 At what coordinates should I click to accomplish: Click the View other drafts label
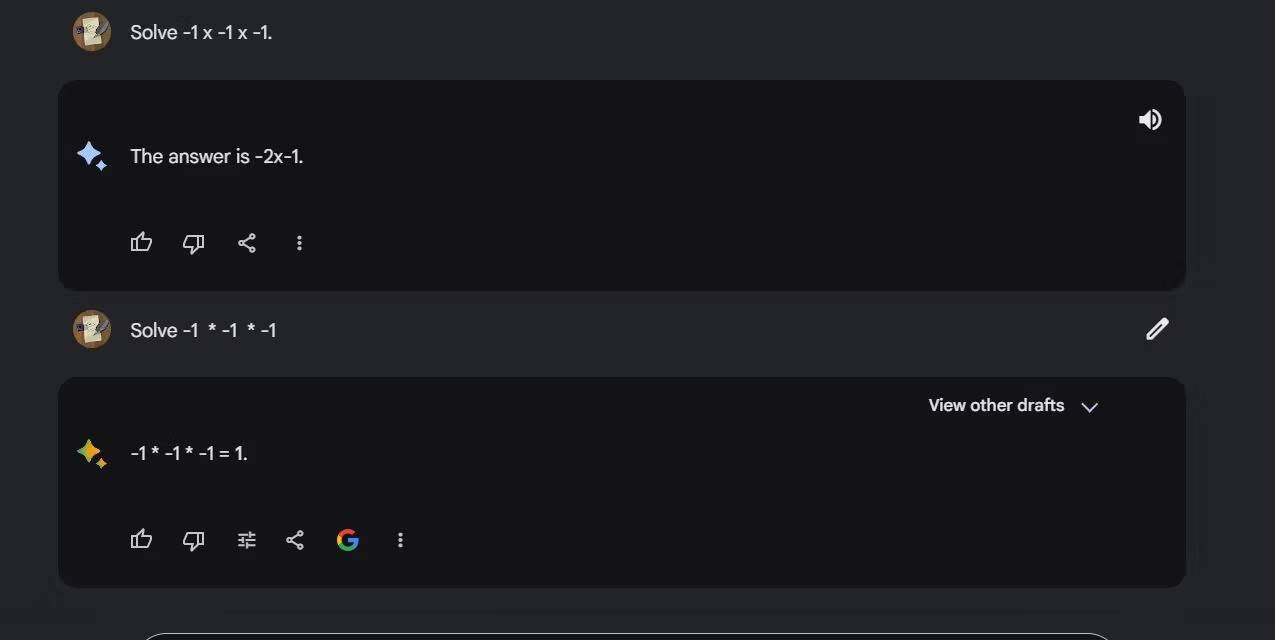(996, 405)
